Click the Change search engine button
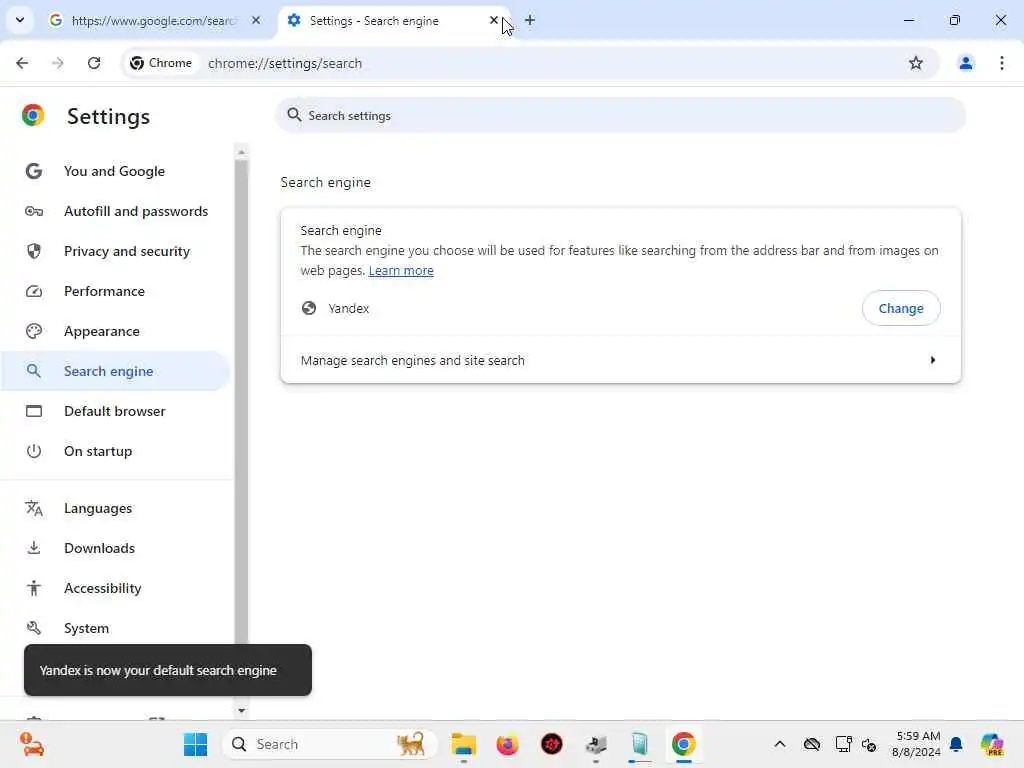 (901, 308)
